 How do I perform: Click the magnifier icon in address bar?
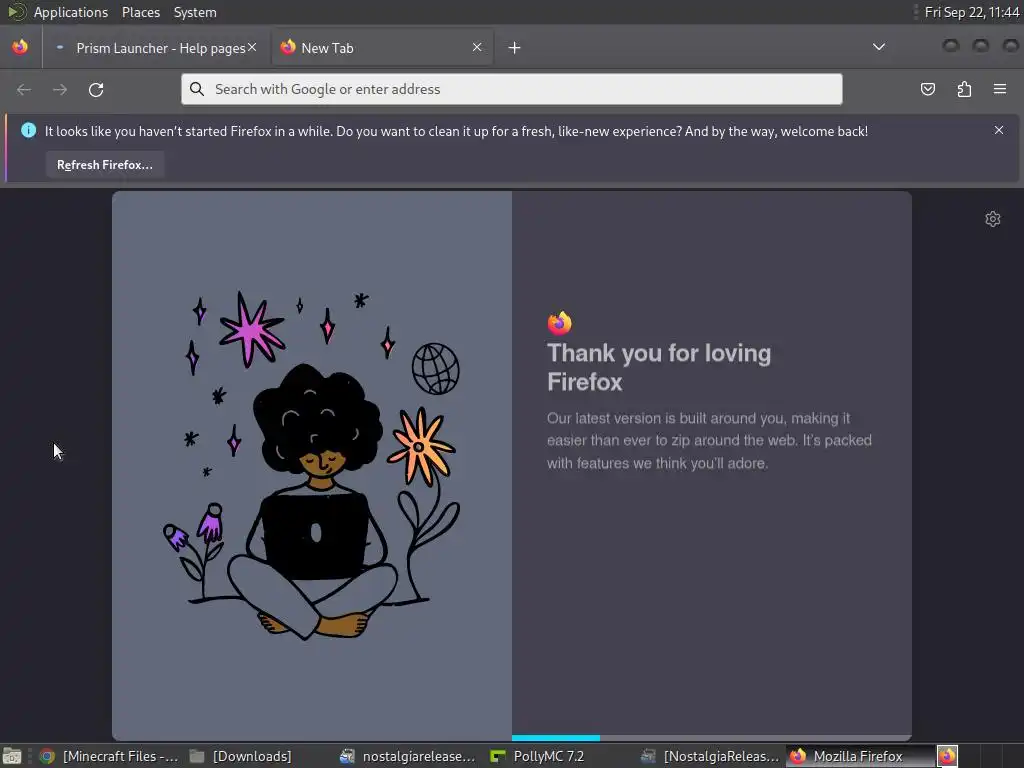pyautogui.click(x=197, y=89)
